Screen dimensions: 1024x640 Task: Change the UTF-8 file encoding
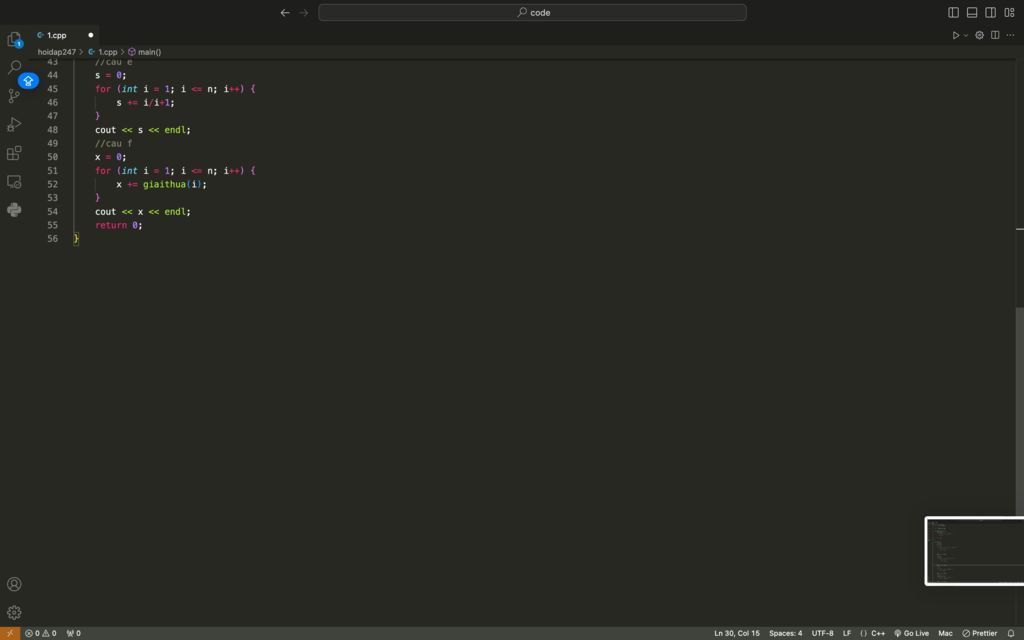[822, 633]
